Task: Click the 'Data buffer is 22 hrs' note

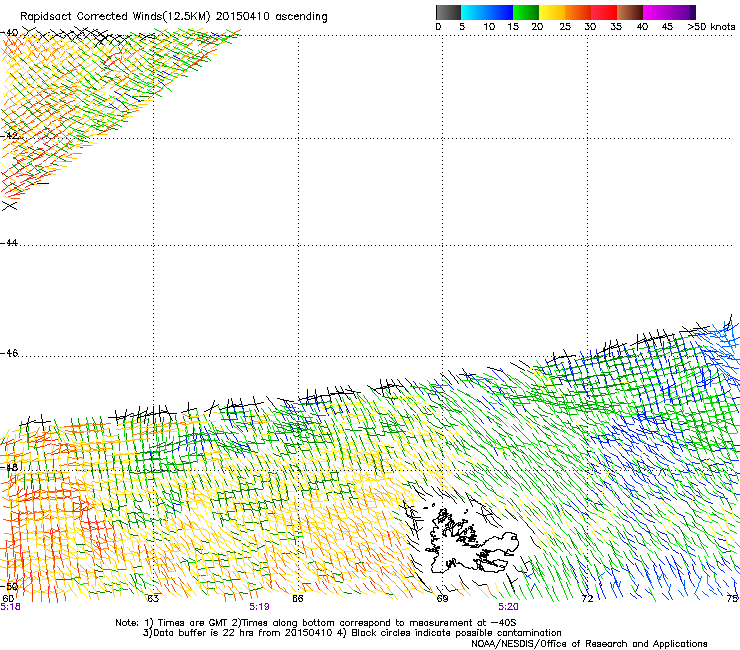Action: pos(352,633)
